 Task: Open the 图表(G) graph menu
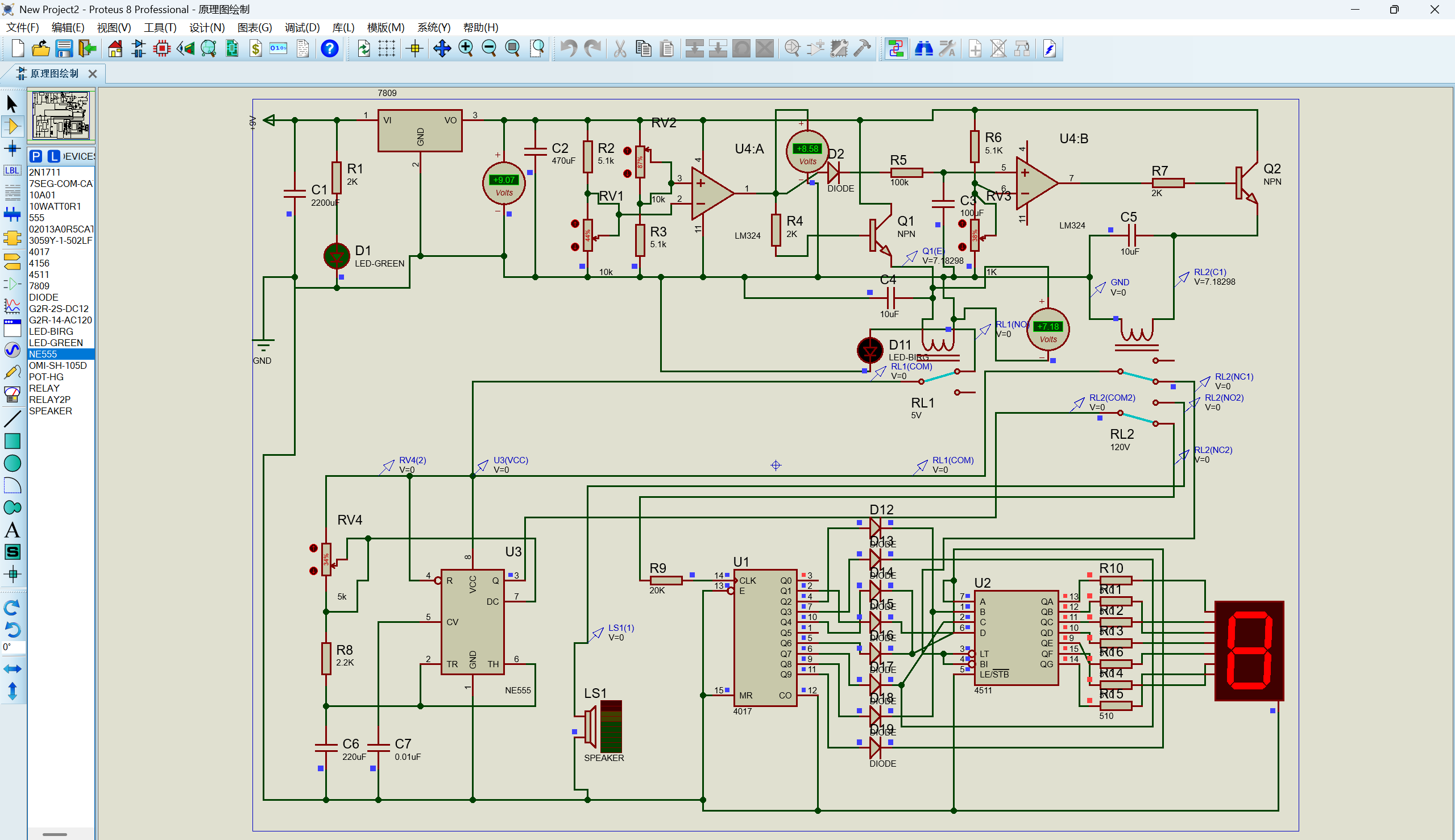(254, 27)
